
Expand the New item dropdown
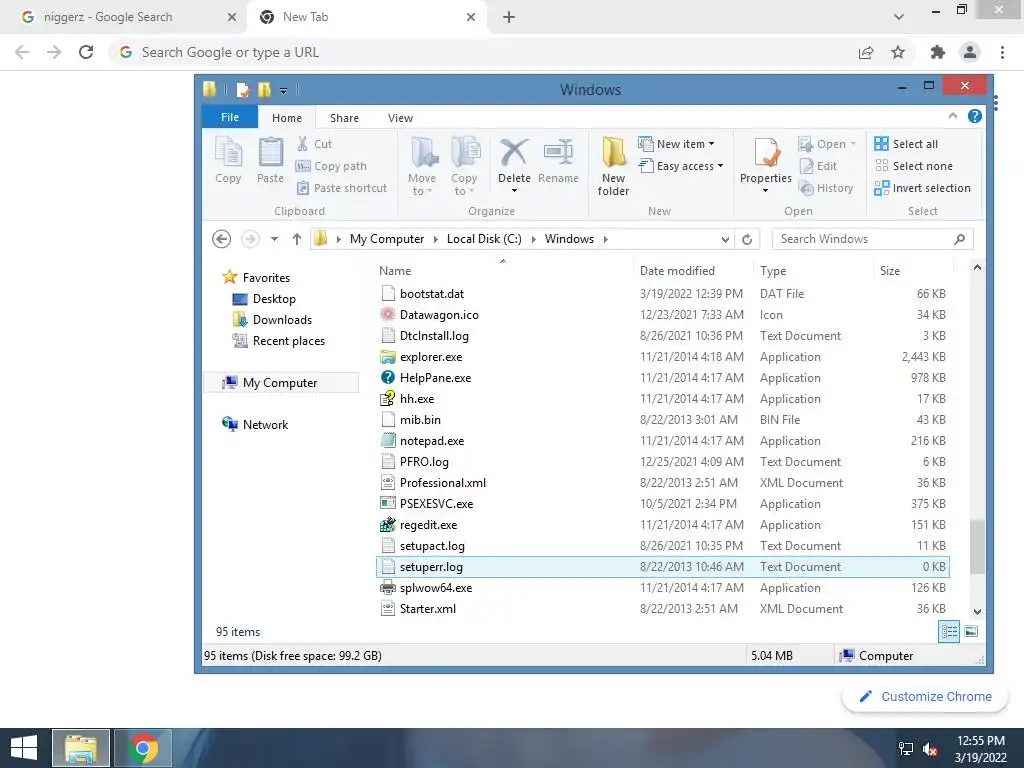pos(712,144)
